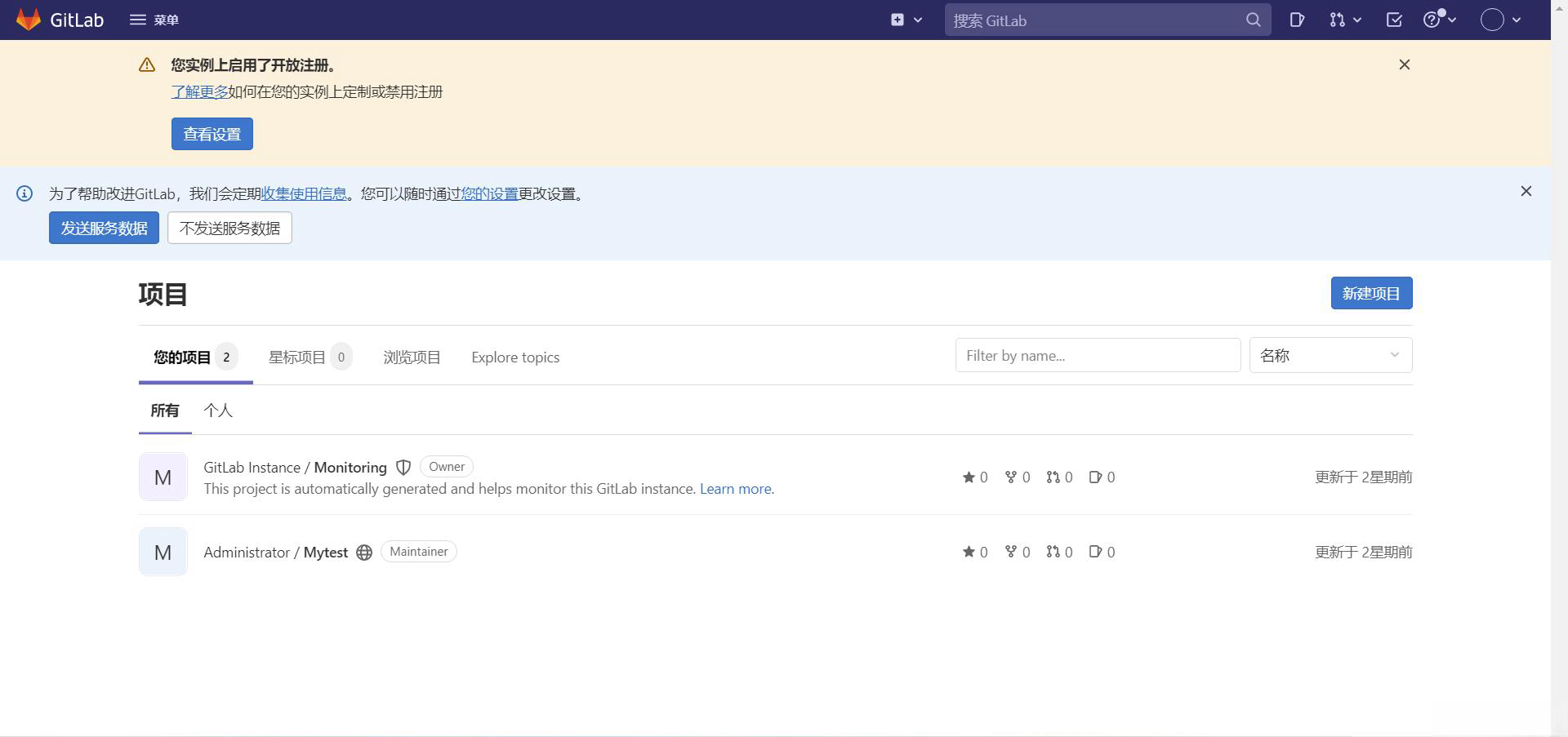
Task: Open the 名称 sort dropdown
Action: coord(1330,356)
